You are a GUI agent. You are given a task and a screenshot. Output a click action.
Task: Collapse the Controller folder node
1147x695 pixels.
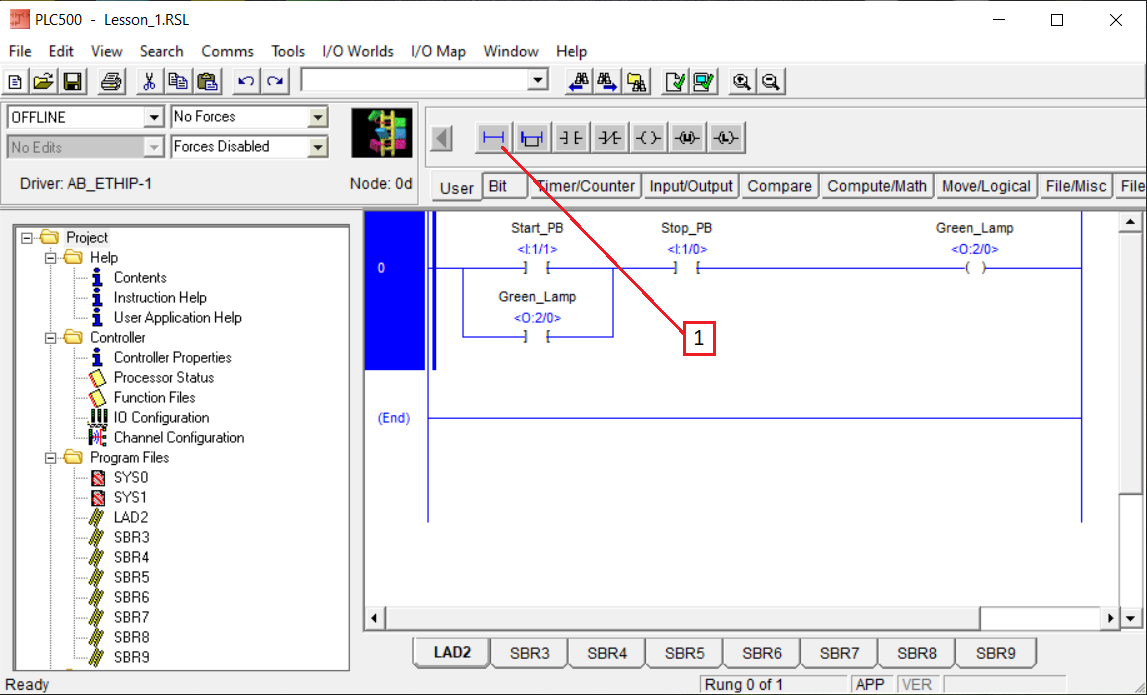[50, 337]
